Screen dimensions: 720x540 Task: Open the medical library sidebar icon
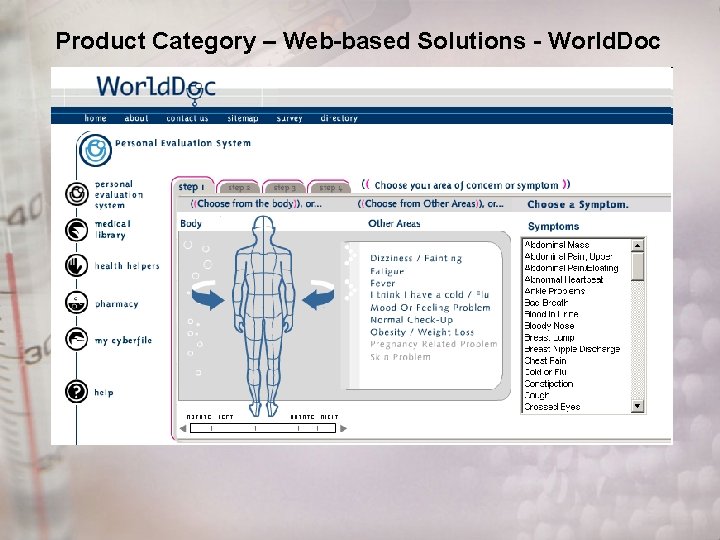pyautogui.click(x=76, y=230)
